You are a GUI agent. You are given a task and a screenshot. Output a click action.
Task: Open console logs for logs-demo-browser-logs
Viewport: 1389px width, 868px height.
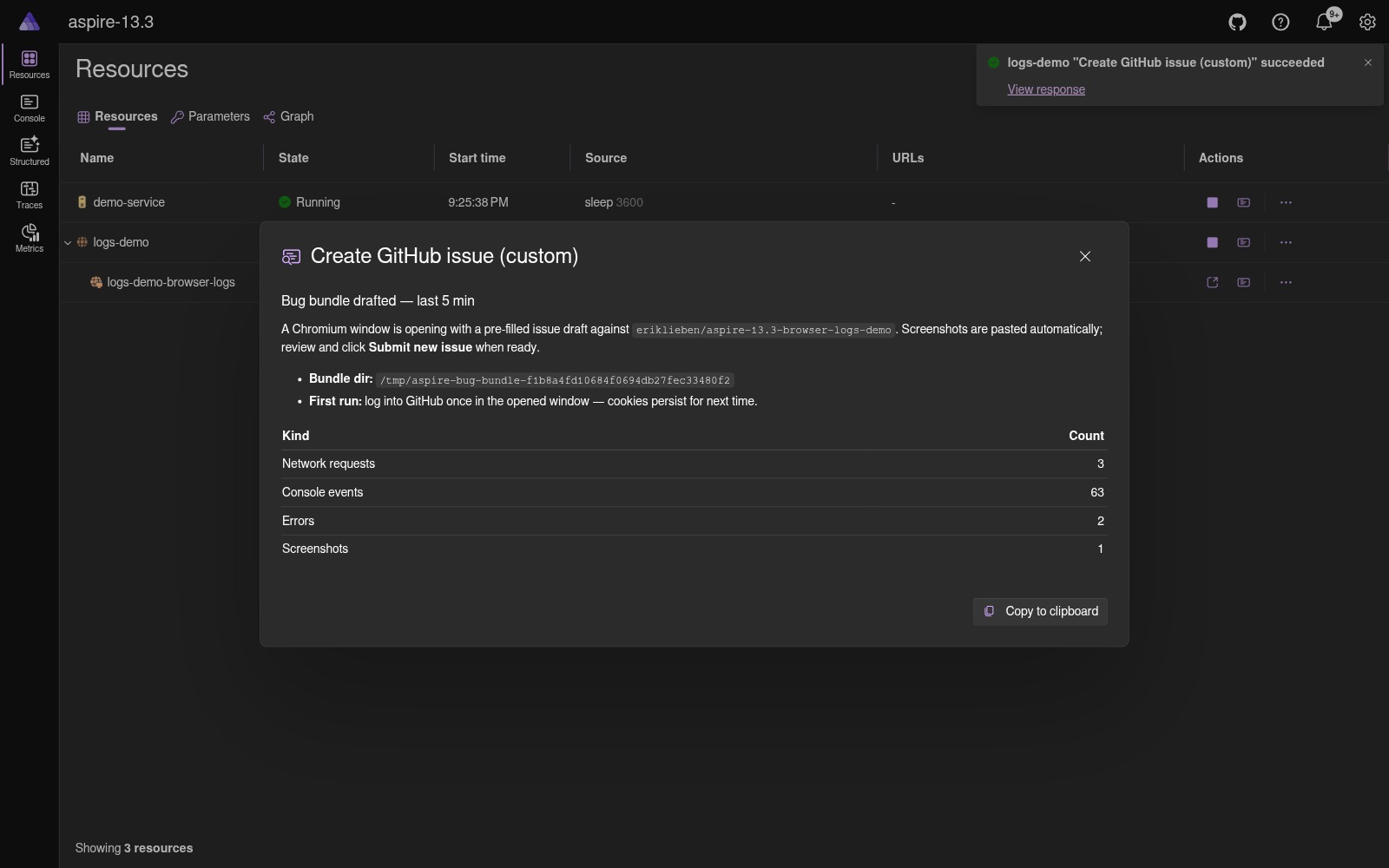(1244, 282)
